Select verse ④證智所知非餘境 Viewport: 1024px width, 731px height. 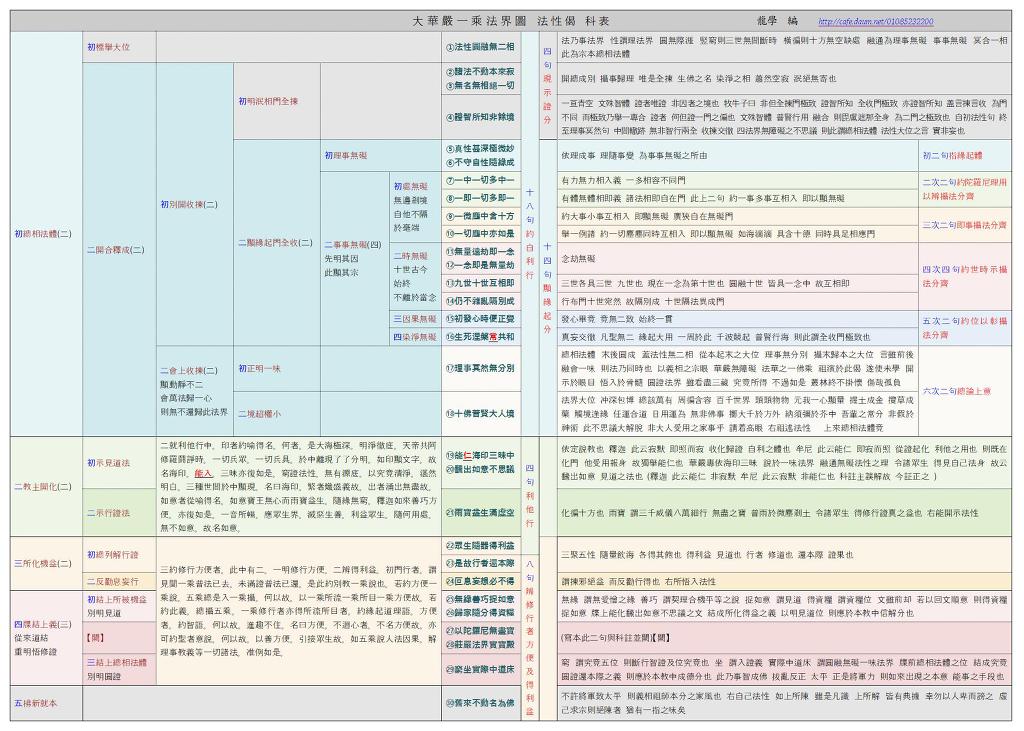pos(480,117)
